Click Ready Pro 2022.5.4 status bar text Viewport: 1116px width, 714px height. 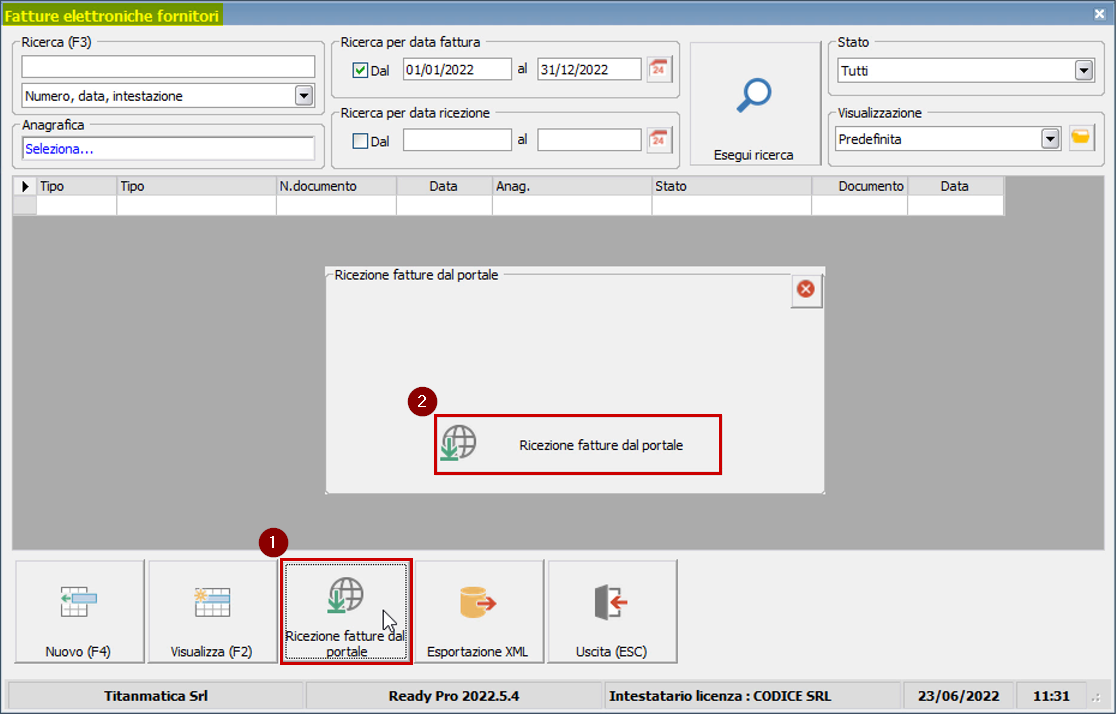[x=454, y=696]
